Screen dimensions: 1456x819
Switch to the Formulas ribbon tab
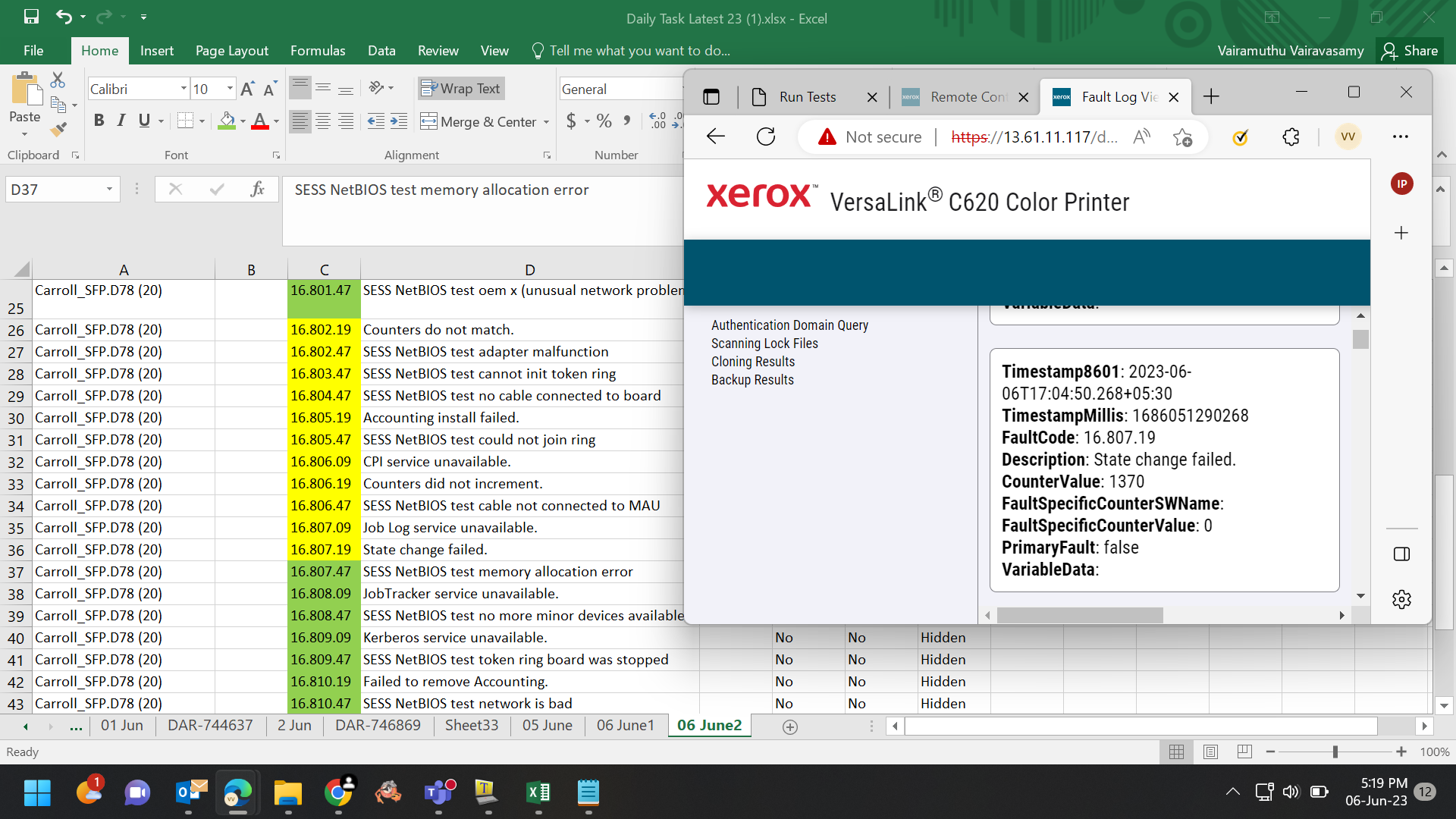click(x=318, y=51)
